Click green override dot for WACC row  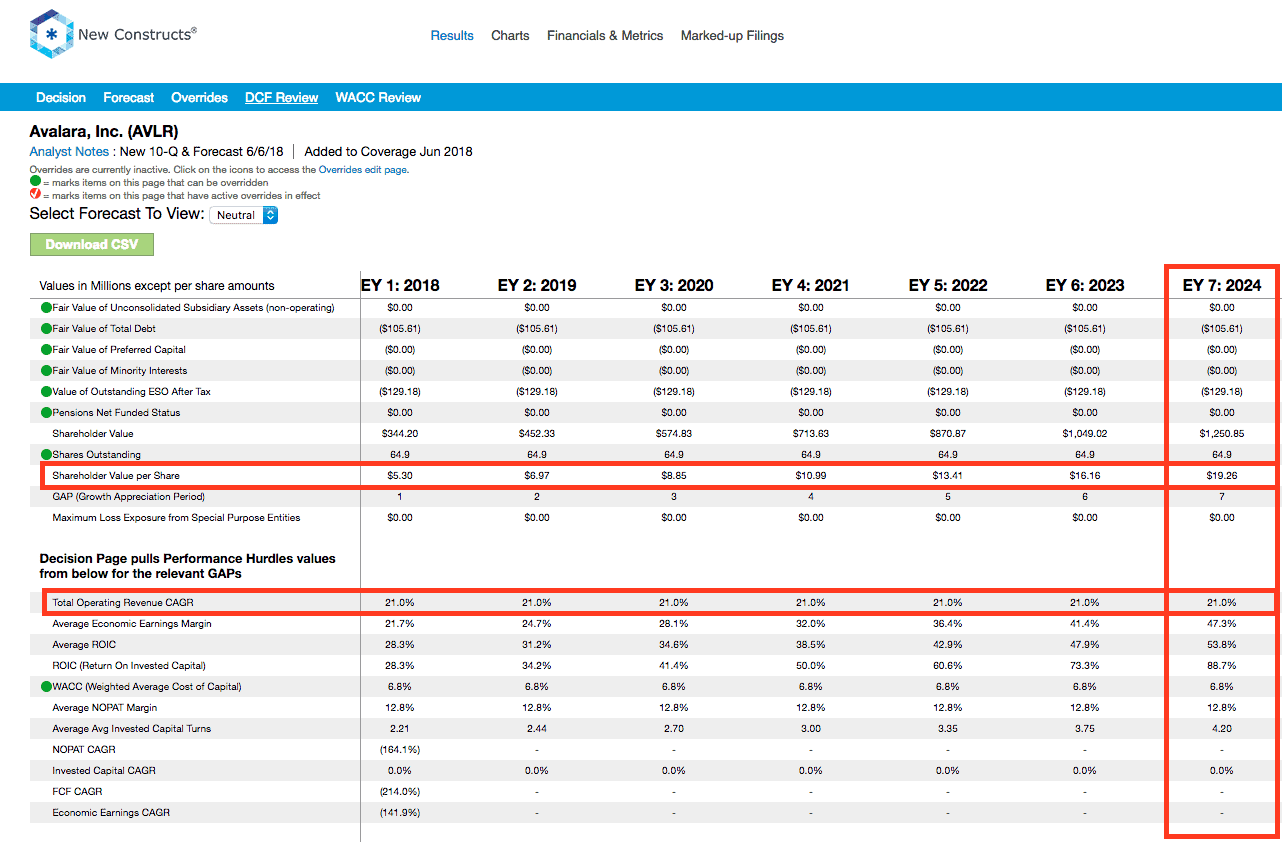[x=46, y=686]
